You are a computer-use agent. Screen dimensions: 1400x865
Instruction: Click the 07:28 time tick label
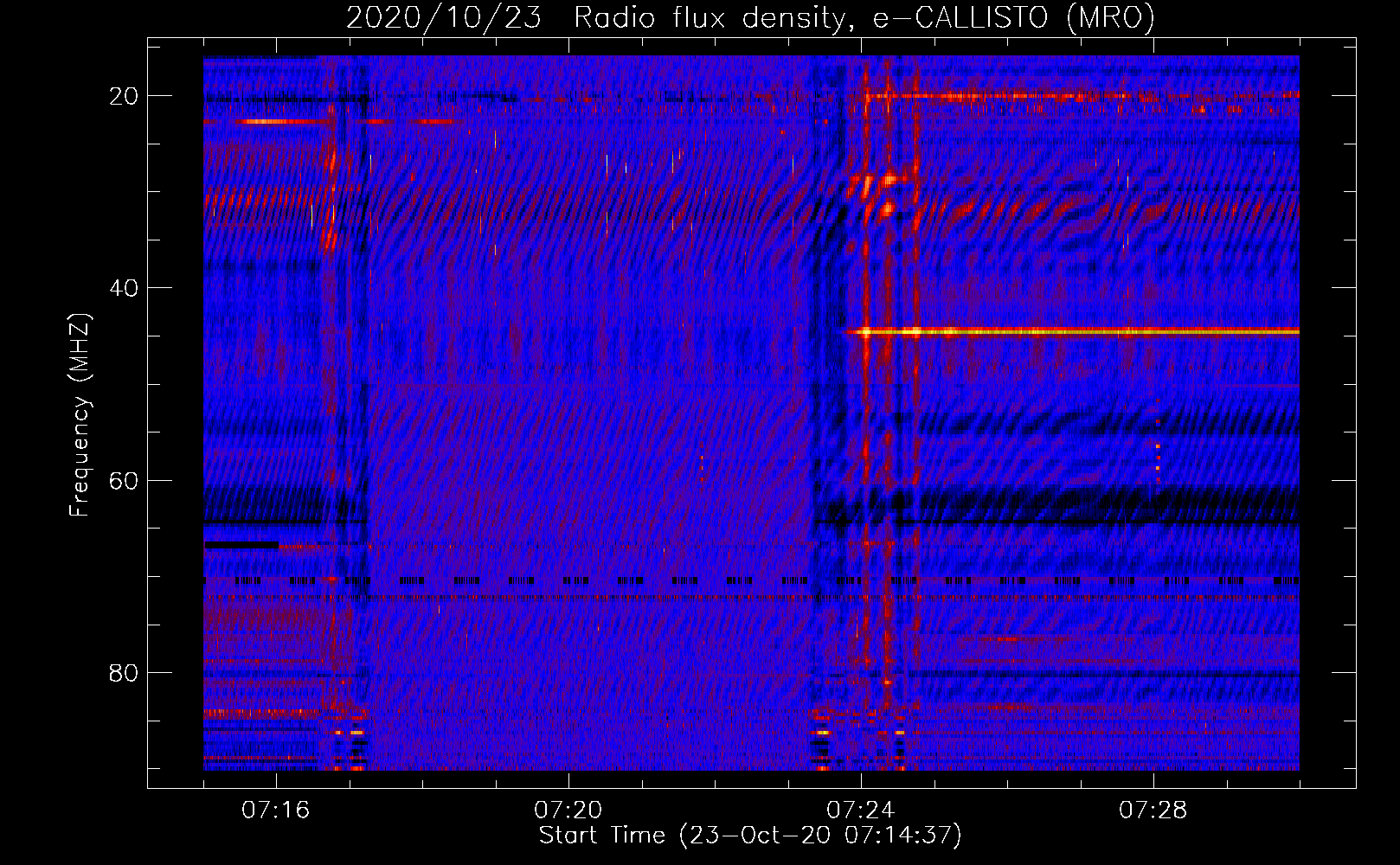(x=1153, y=811)
